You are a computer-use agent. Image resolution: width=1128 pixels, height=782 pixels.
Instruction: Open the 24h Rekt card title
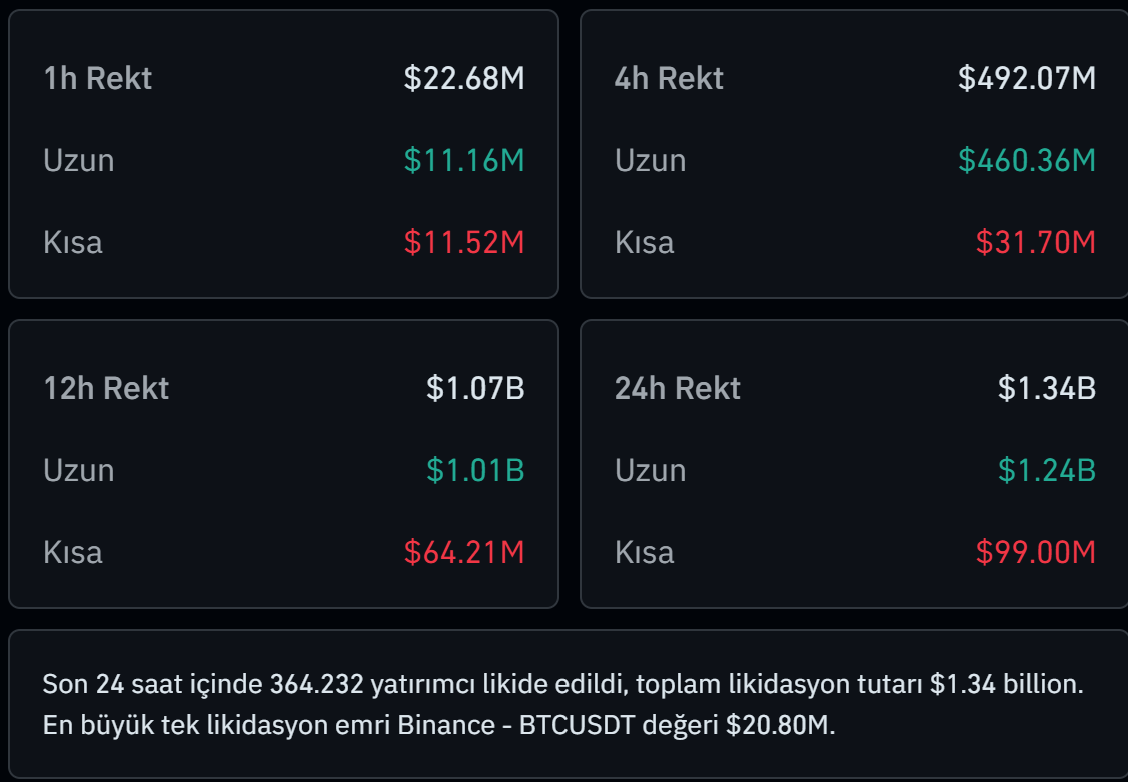point(678,388)
